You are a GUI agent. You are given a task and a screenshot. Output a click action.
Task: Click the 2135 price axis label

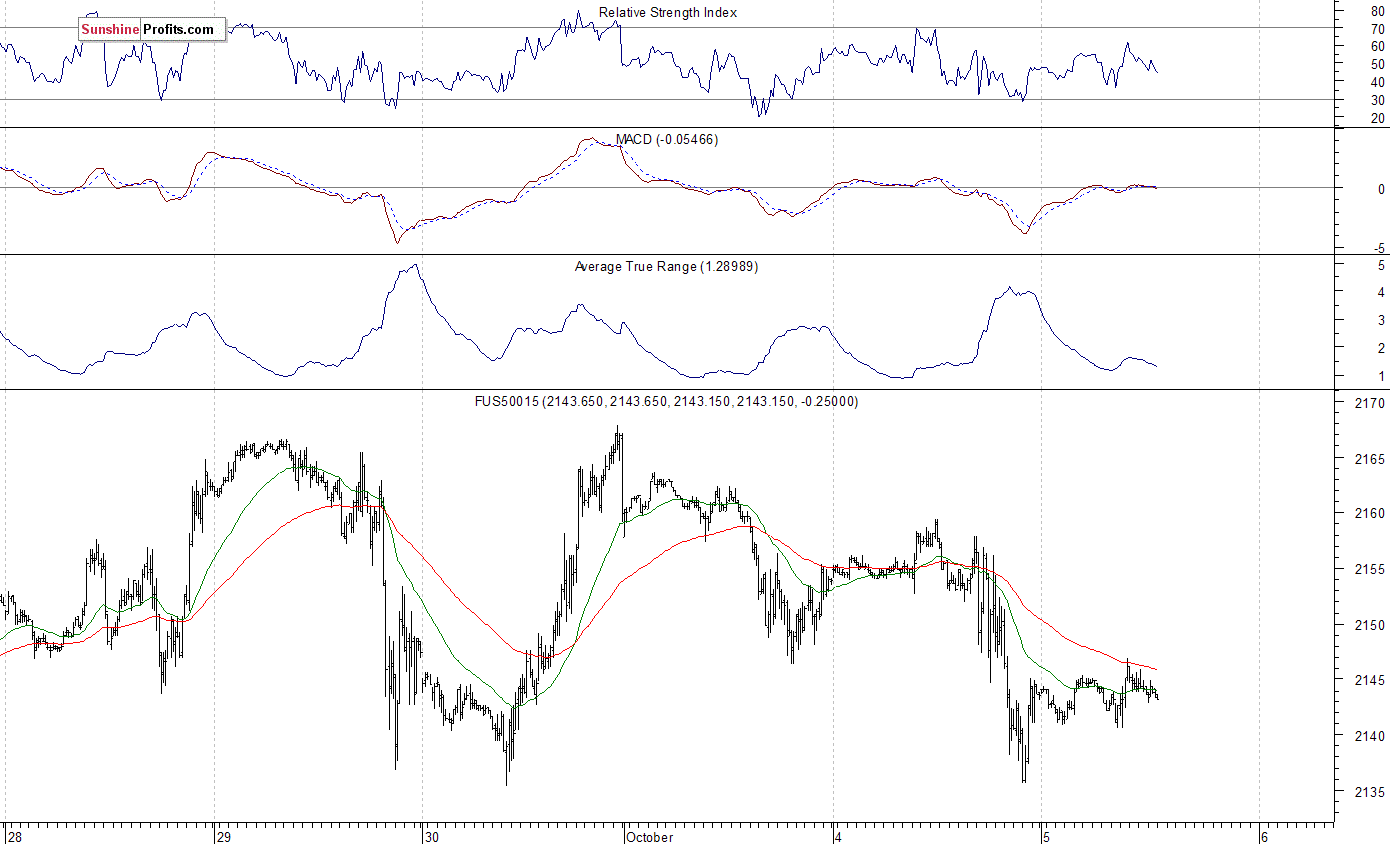(x=1371, y=792)
